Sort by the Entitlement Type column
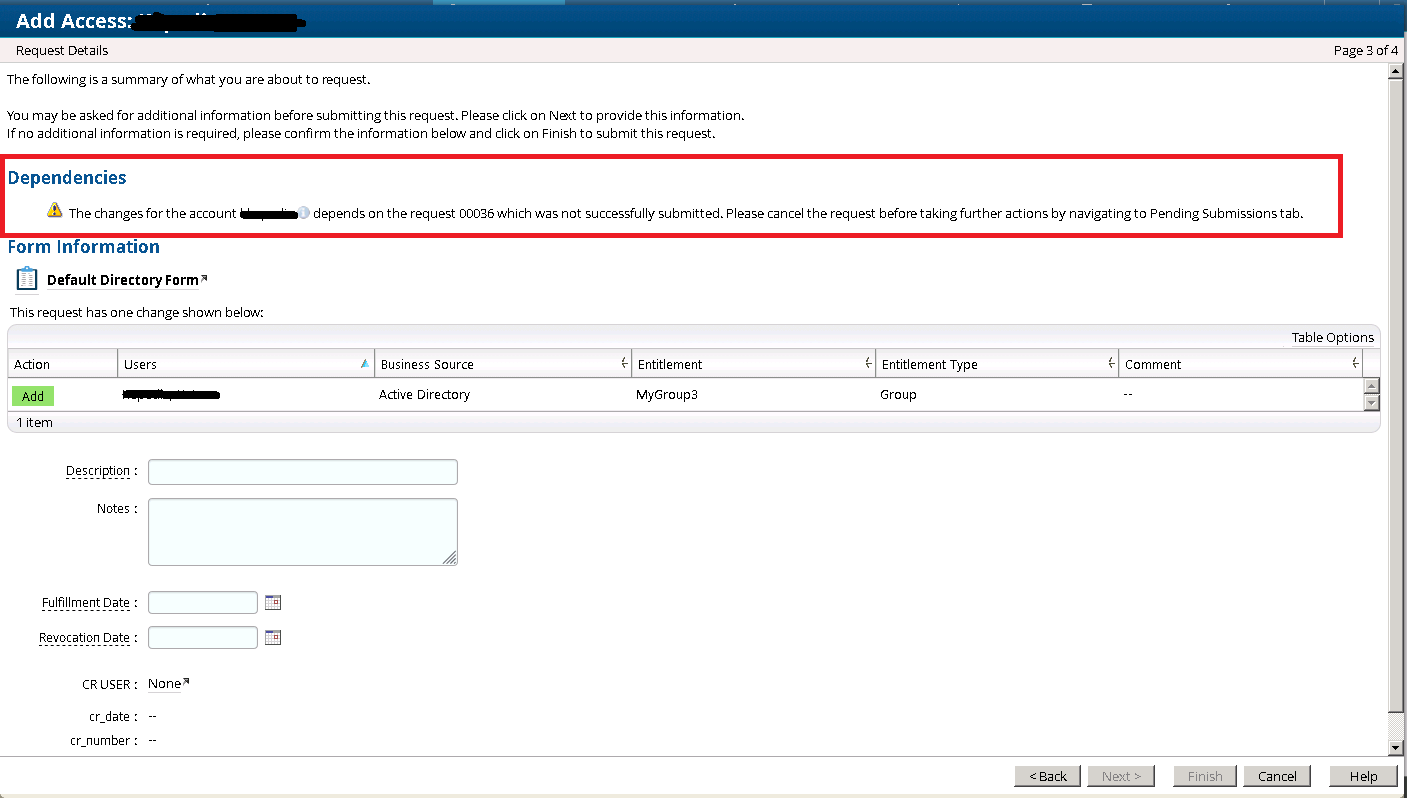The image size is (1407, 798). pos(995,365)
